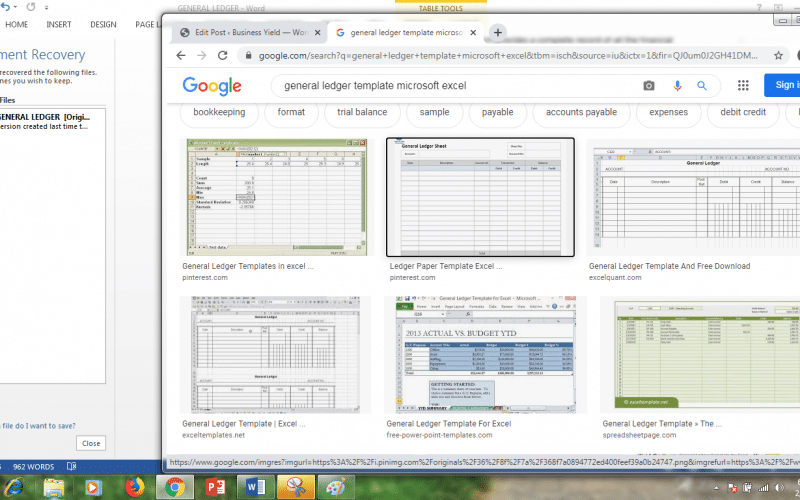This screenshot has height=500, width=800.
Task: Expand the Word undo history dropdown
Action: tap(17, 7)
